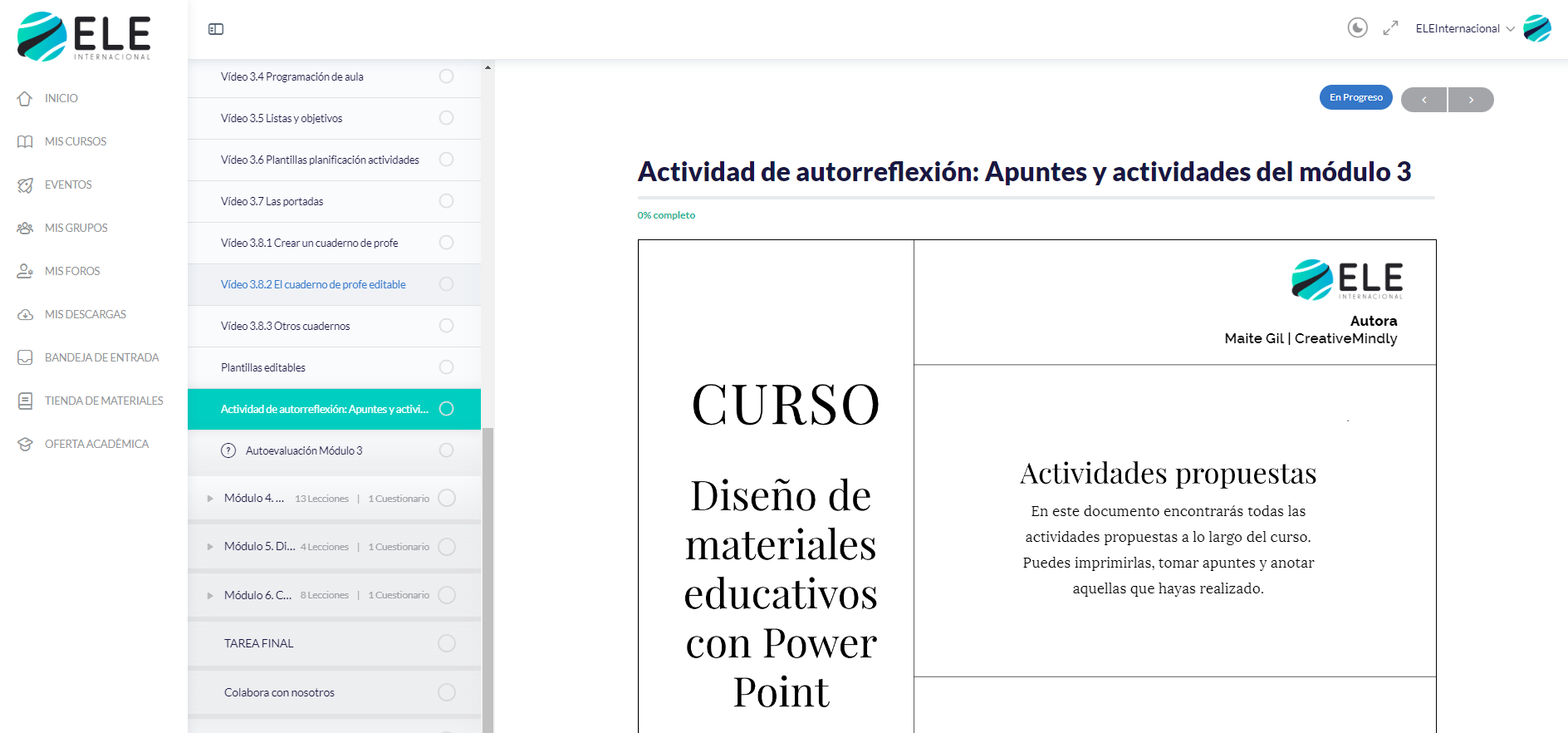The image size is (1568, 733).
Task: Expand the Módulo 5 section arrow
Action: 210,547
